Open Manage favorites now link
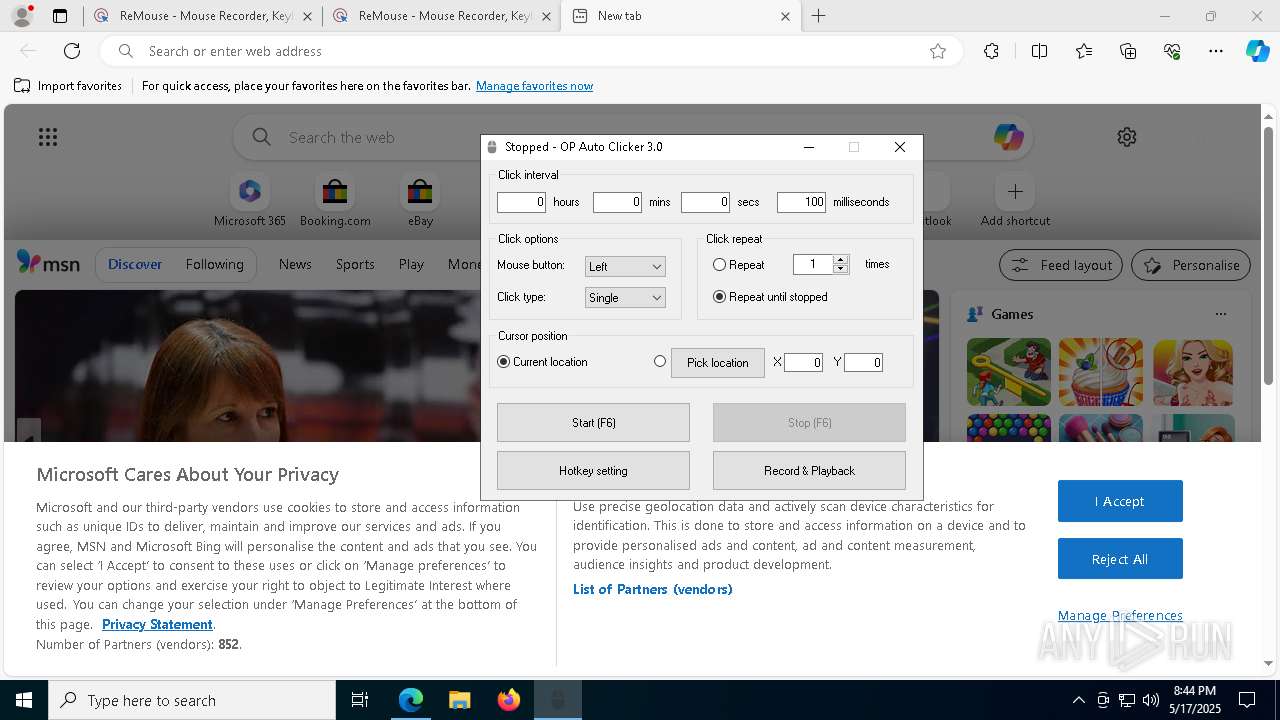Viewport: 1280px width, 720px height. coord(534,86)
